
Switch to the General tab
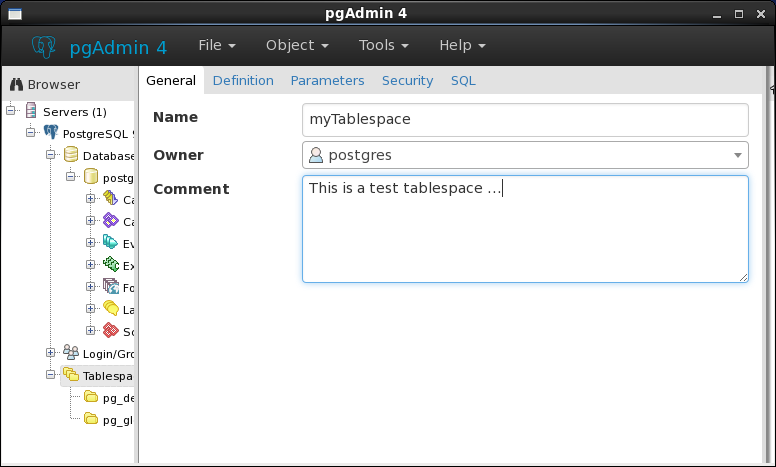click(x=171, y=81)
